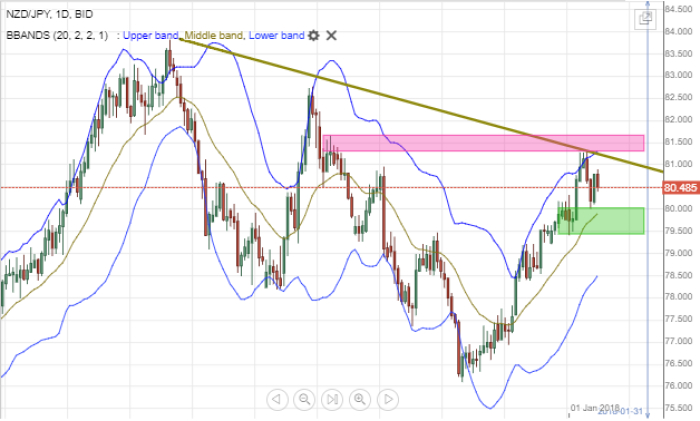
Task: Click the 76.000 price axis label
Action: click(678, 386)
